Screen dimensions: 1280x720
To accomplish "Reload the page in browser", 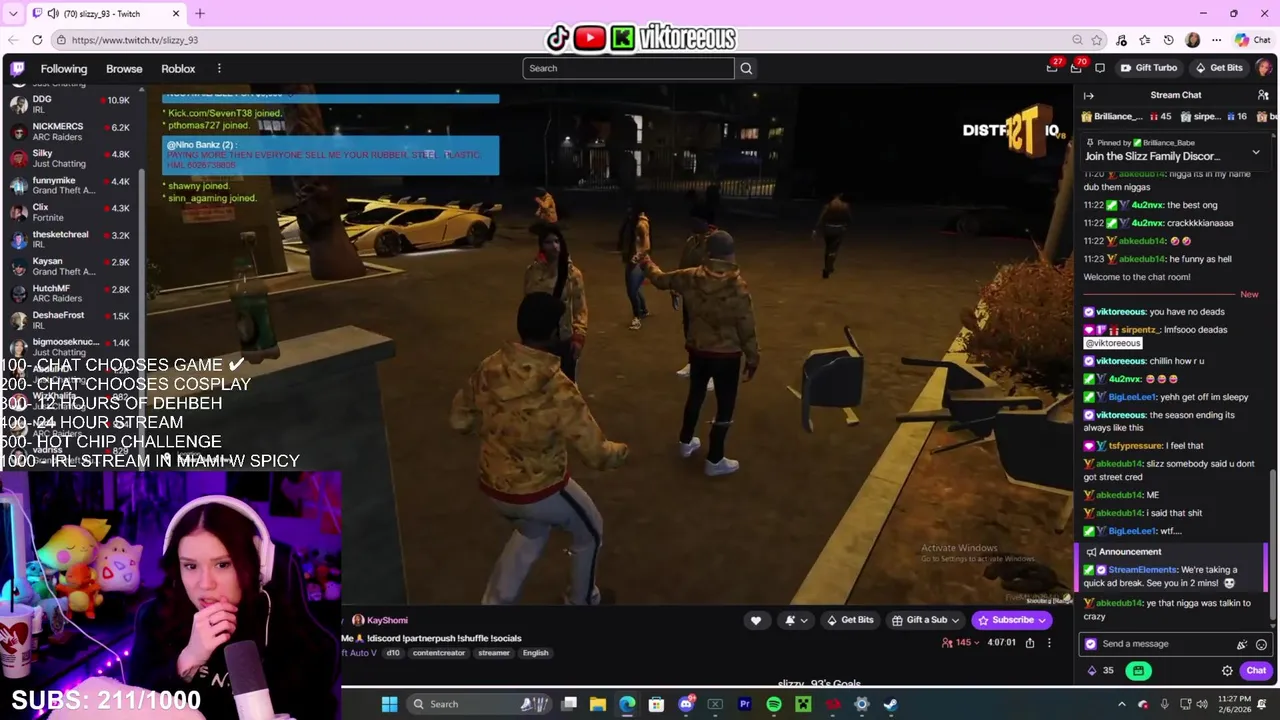I will pyautogui.click(x=37, y=40).
